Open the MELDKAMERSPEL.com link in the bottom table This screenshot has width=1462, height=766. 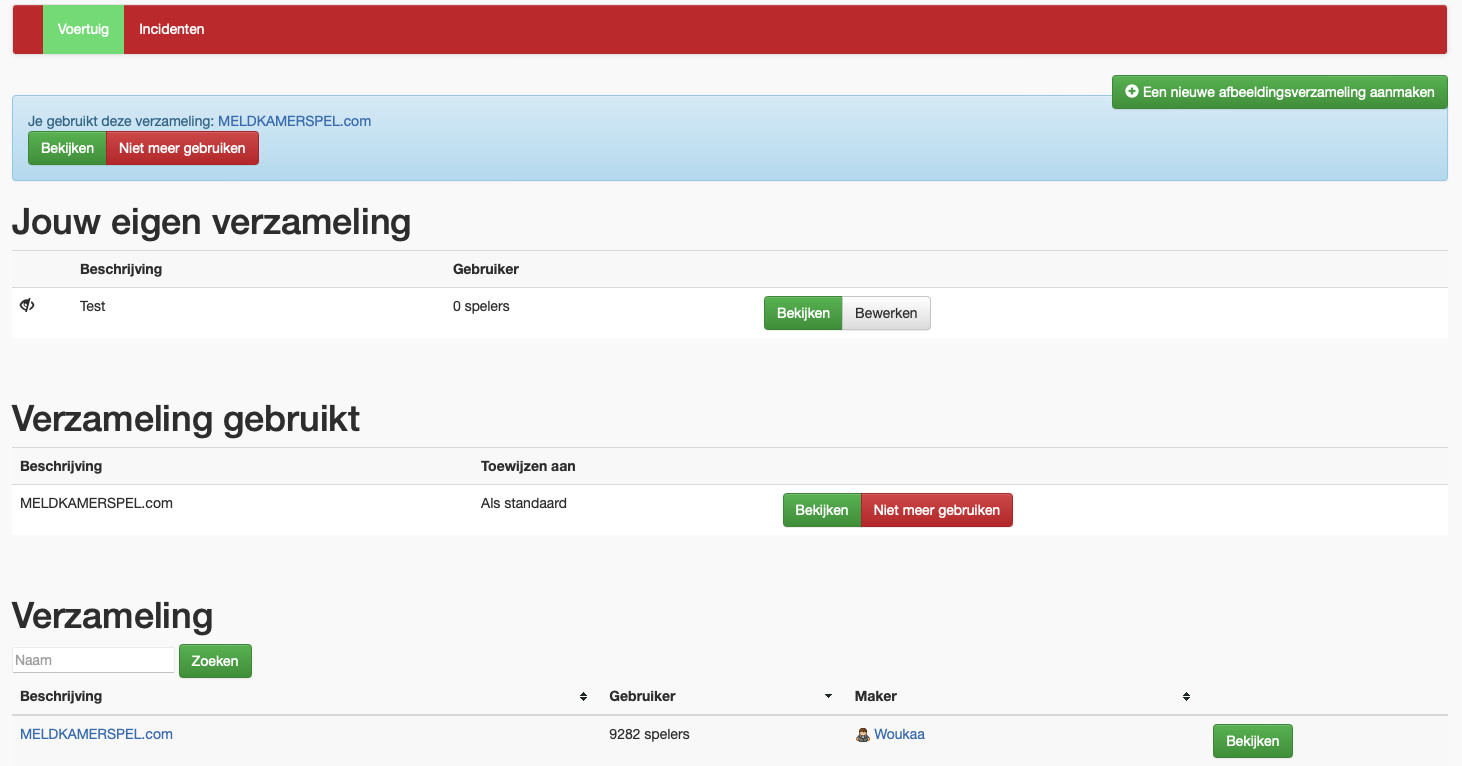96,734
